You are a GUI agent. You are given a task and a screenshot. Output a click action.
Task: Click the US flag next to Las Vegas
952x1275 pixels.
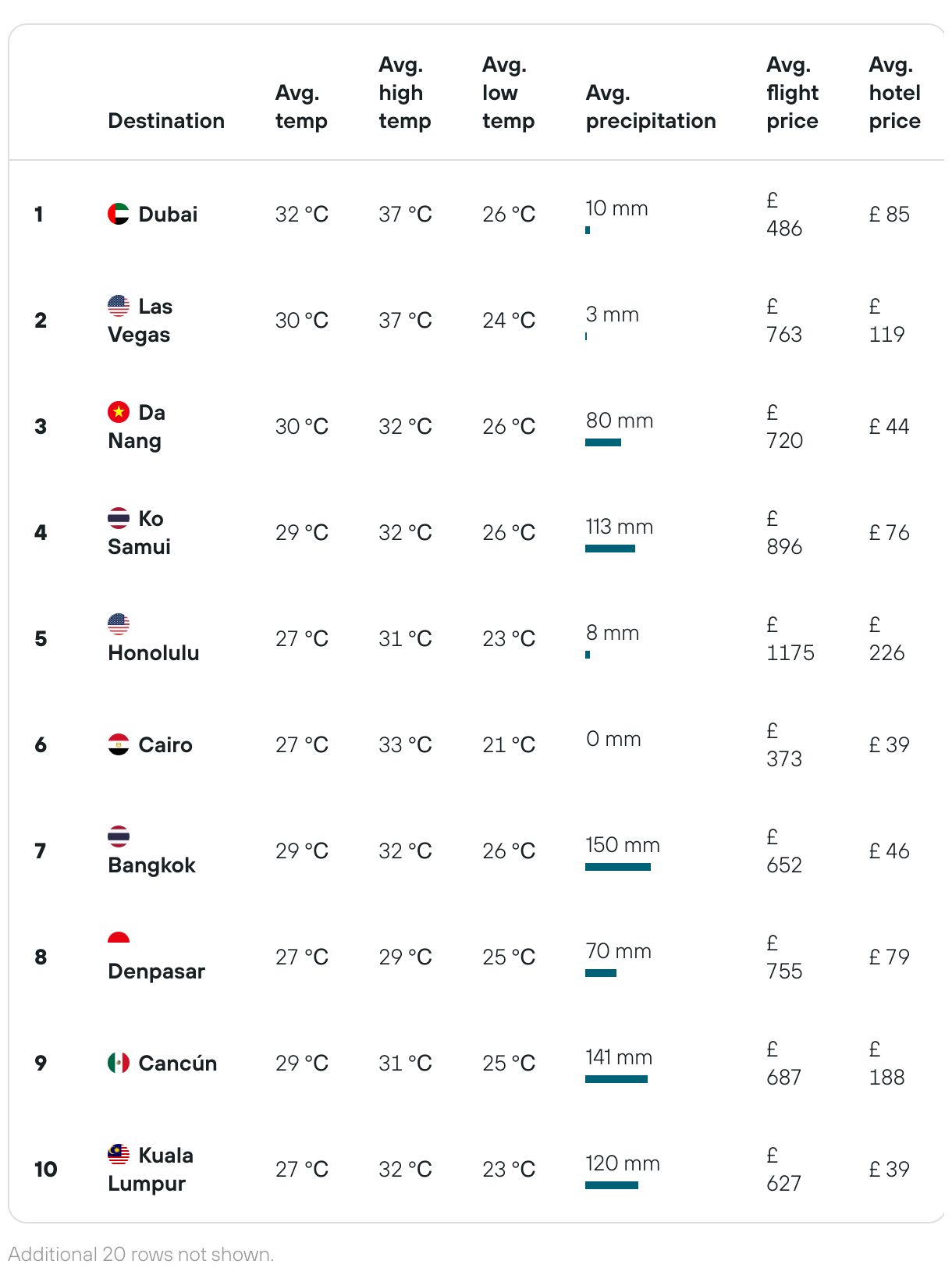pos(119,306)
